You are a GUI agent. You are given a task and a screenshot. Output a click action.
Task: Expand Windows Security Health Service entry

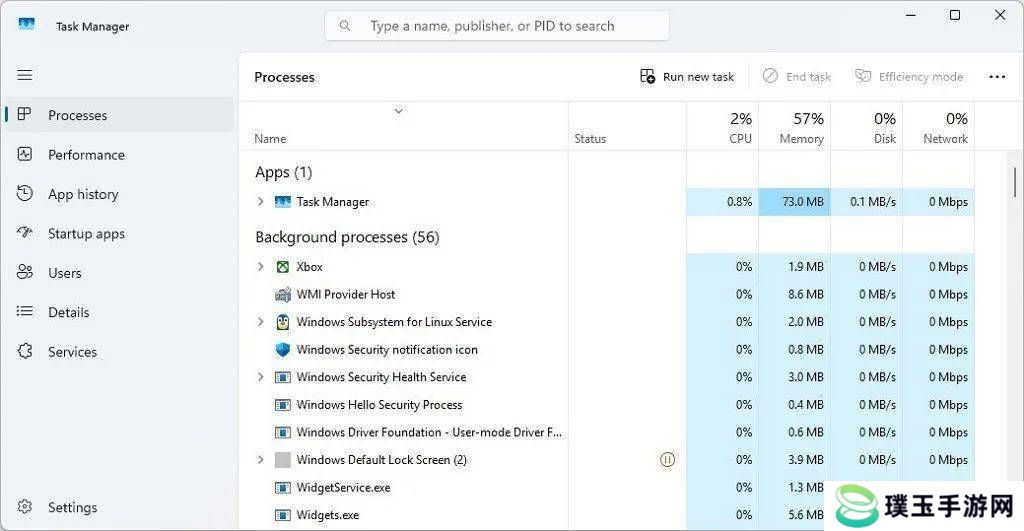261,377
